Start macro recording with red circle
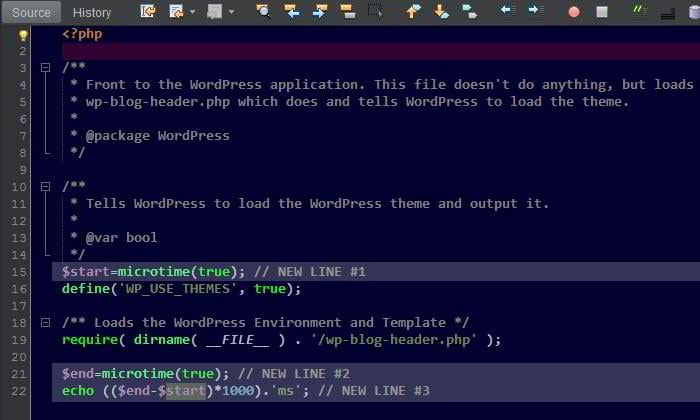This screenshot has height=420, width=700. 574,12
